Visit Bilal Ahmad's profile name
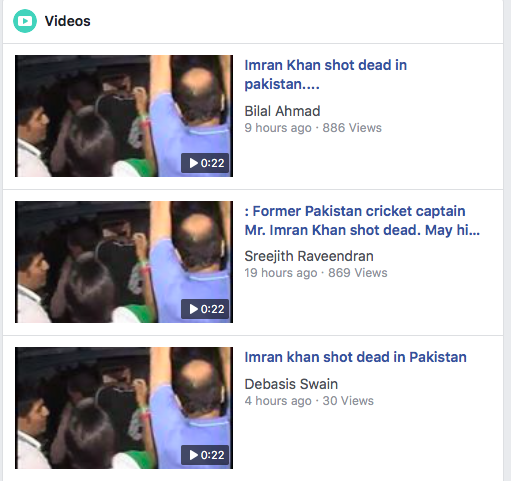The image size is (511, 481). point(282,111)
